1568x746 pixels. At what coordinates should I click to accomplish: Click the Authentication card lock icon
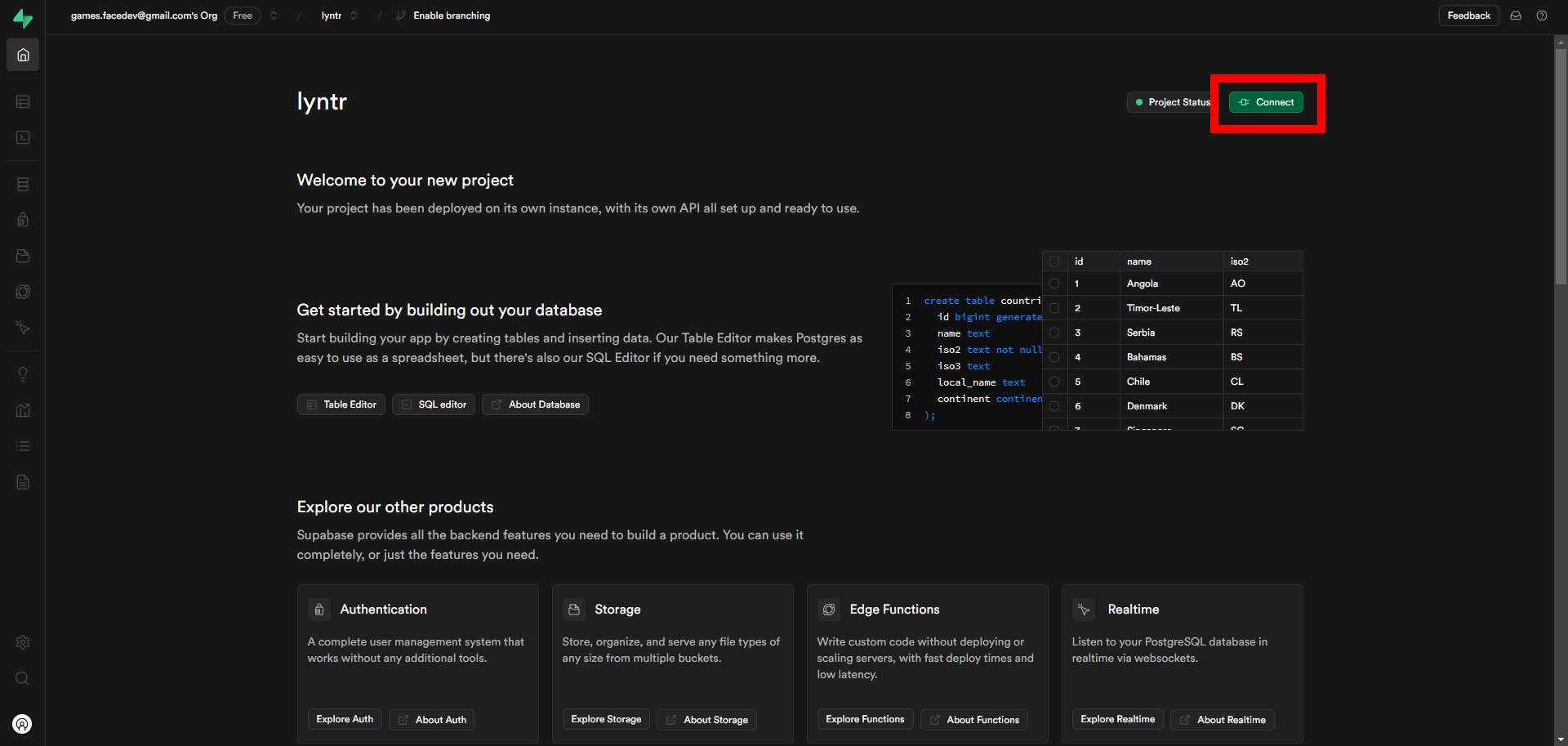pyautogui.click(x=319, y=610)
